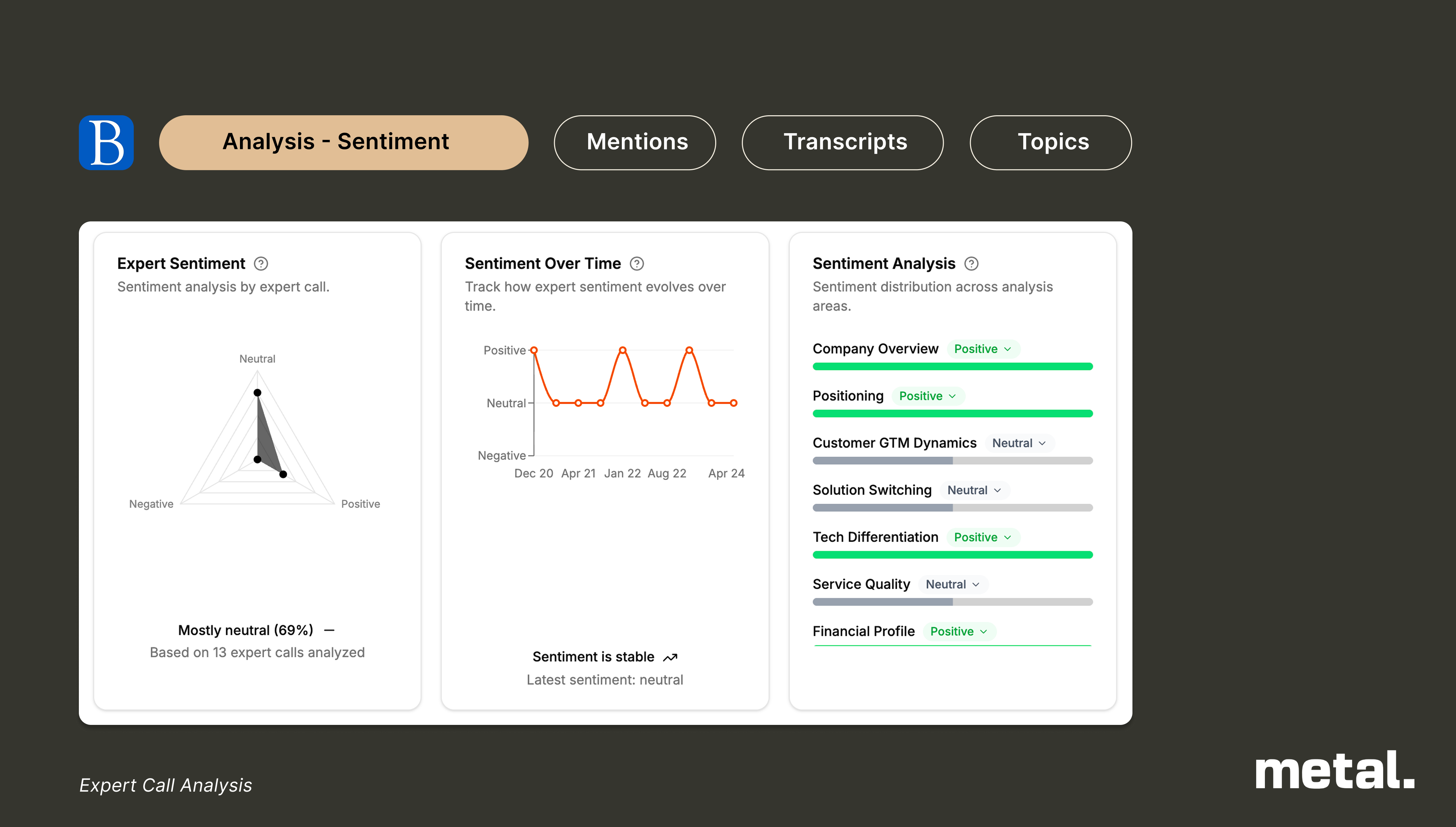
Task: Click the Service Quality label
Action: [861, 584]
